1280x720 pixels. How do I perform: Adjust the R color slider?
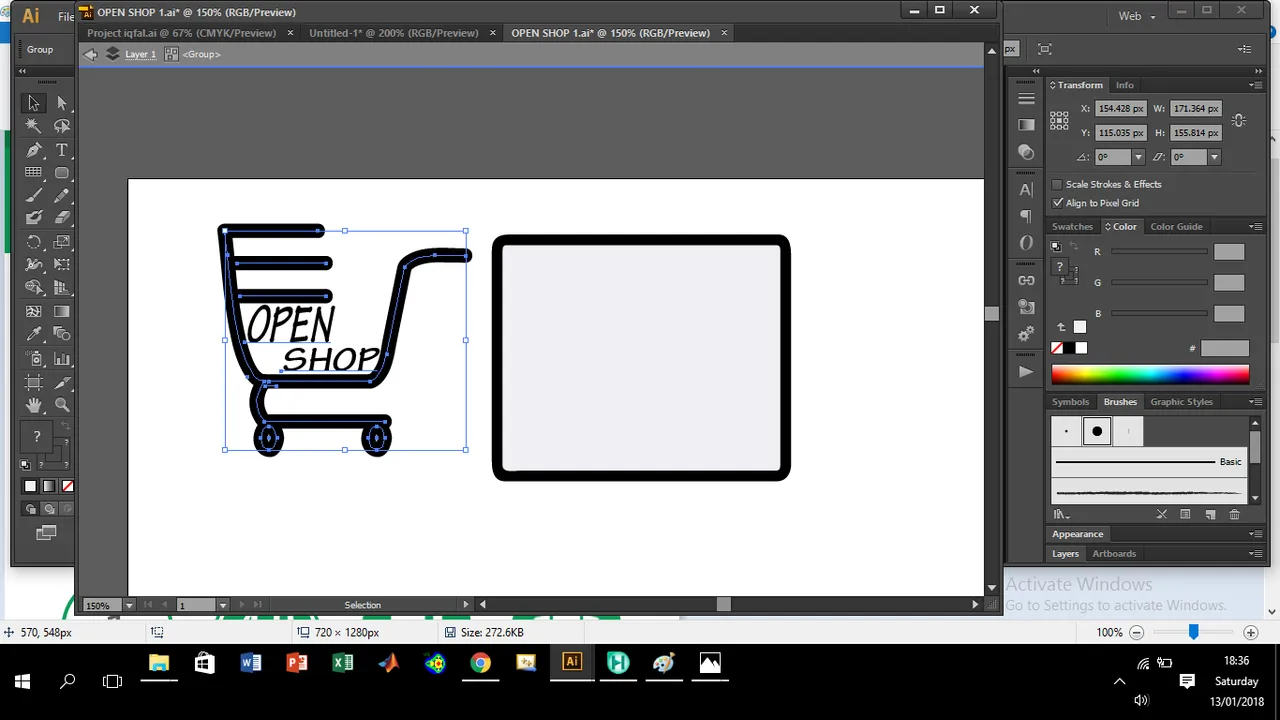[1158, 252]
